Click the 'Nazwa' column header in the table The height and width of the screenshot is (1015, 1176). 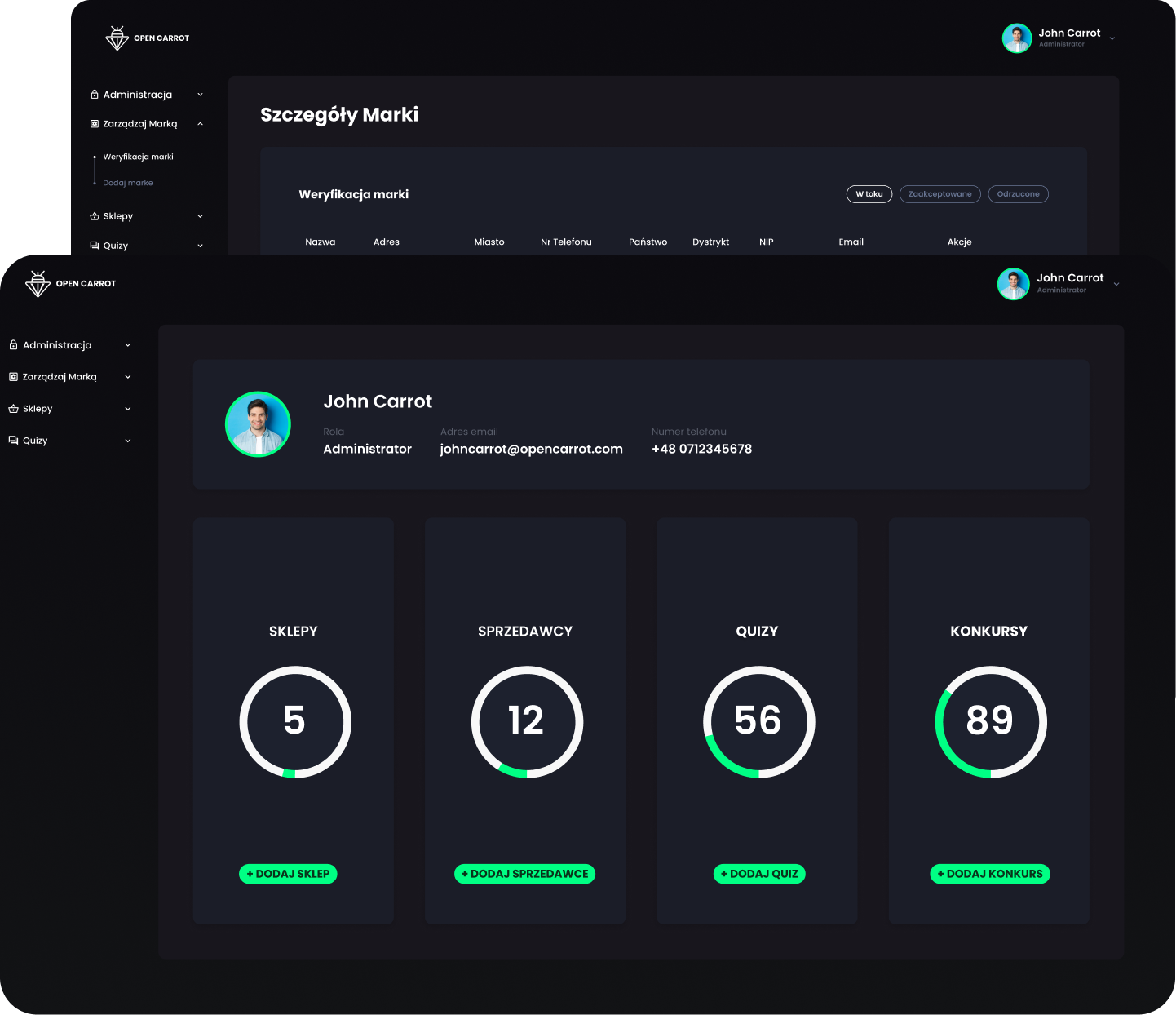click(x=320, y=242)
